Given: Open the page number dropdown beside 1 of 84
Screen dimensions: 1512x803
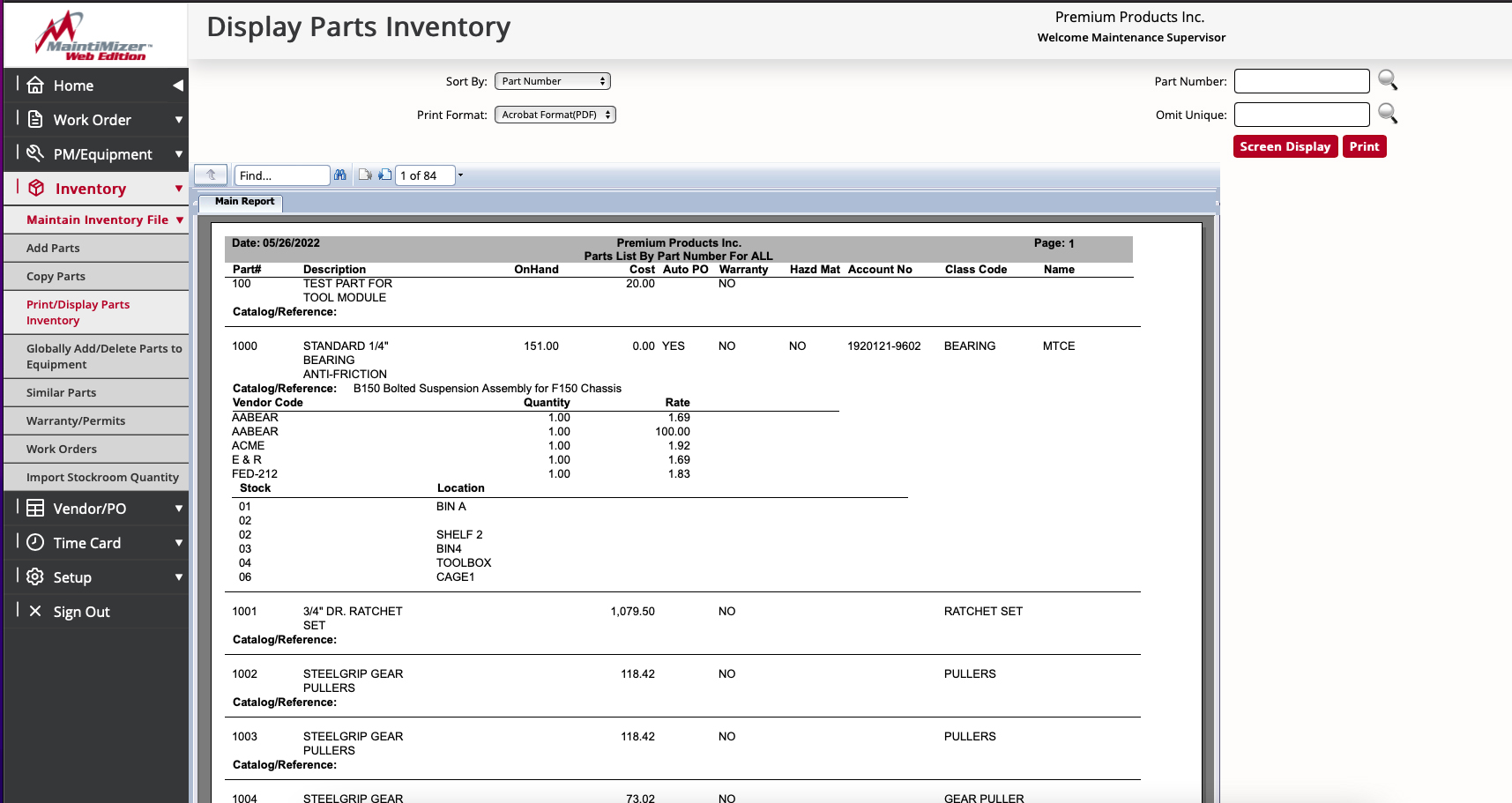Looking at the screenshot, I should 462,175.
